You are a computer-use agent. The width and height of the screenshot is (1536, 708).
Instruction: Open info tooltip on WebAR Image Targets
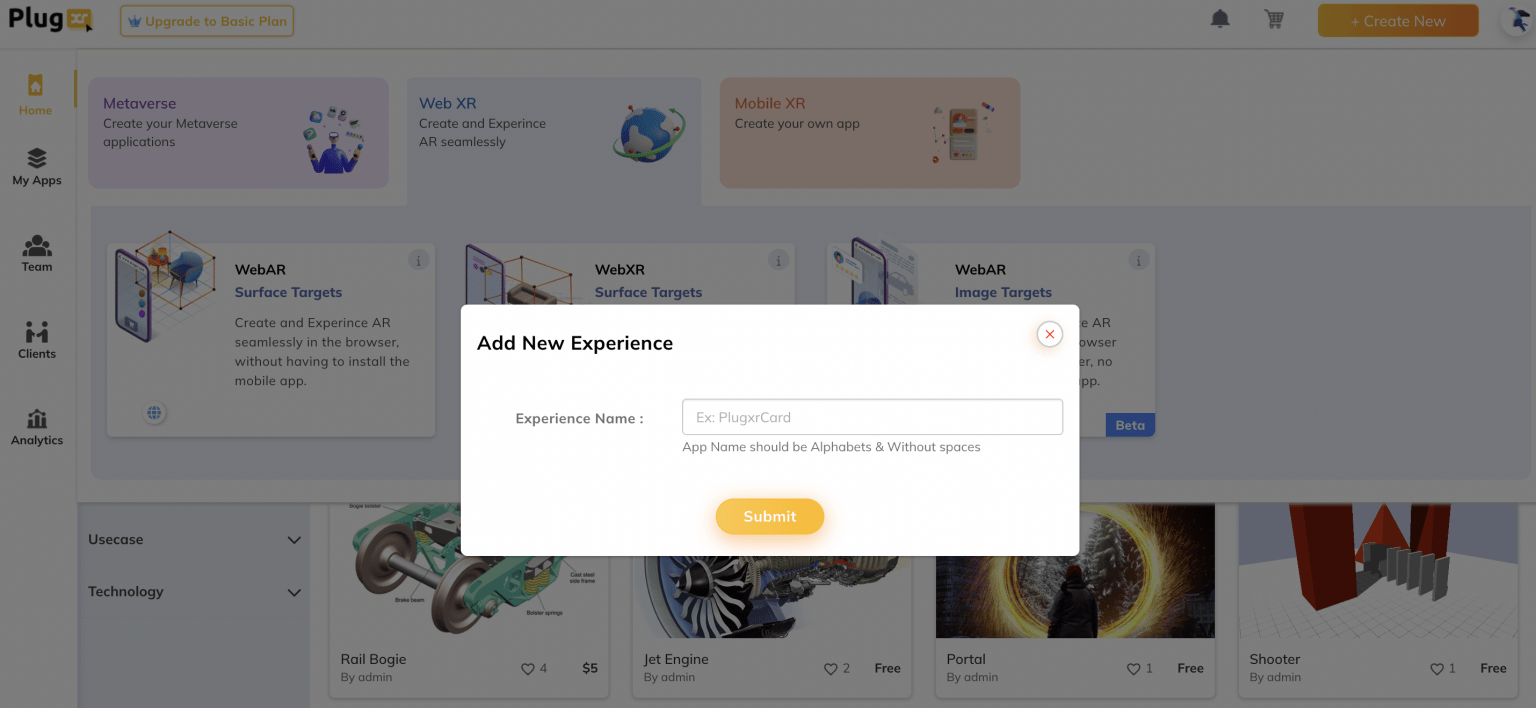(x=1138, y=259)
